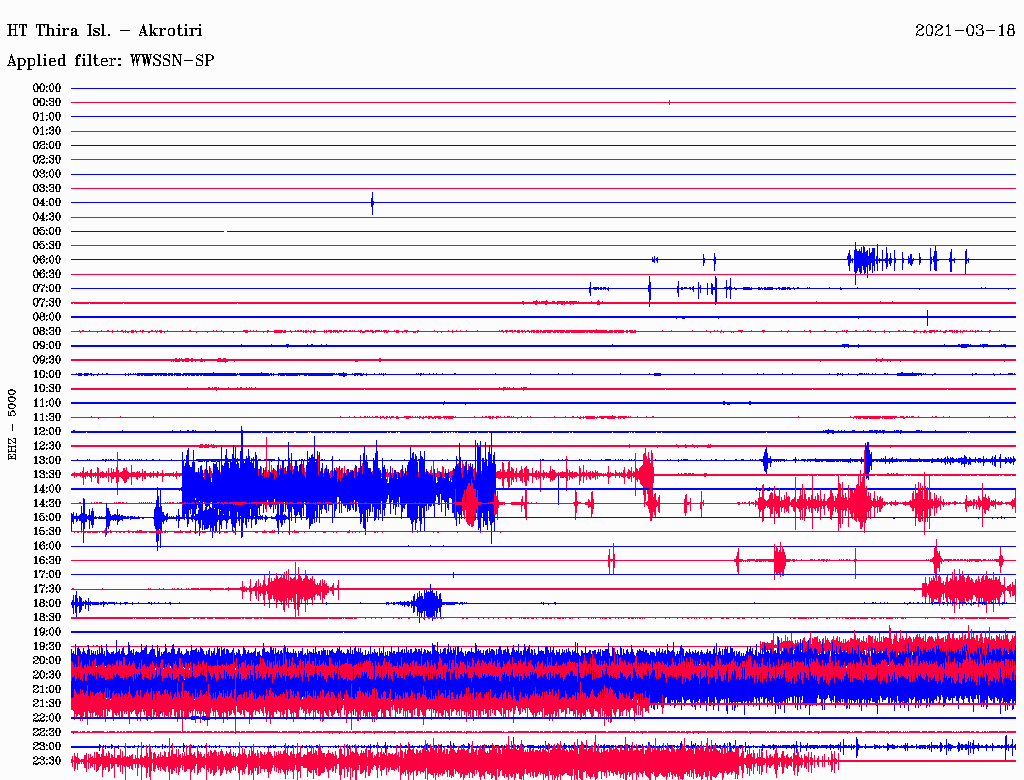This screenshot has width=1024, height=780.
Task: Click the 04:30 time label
Action: click(47, 217)
